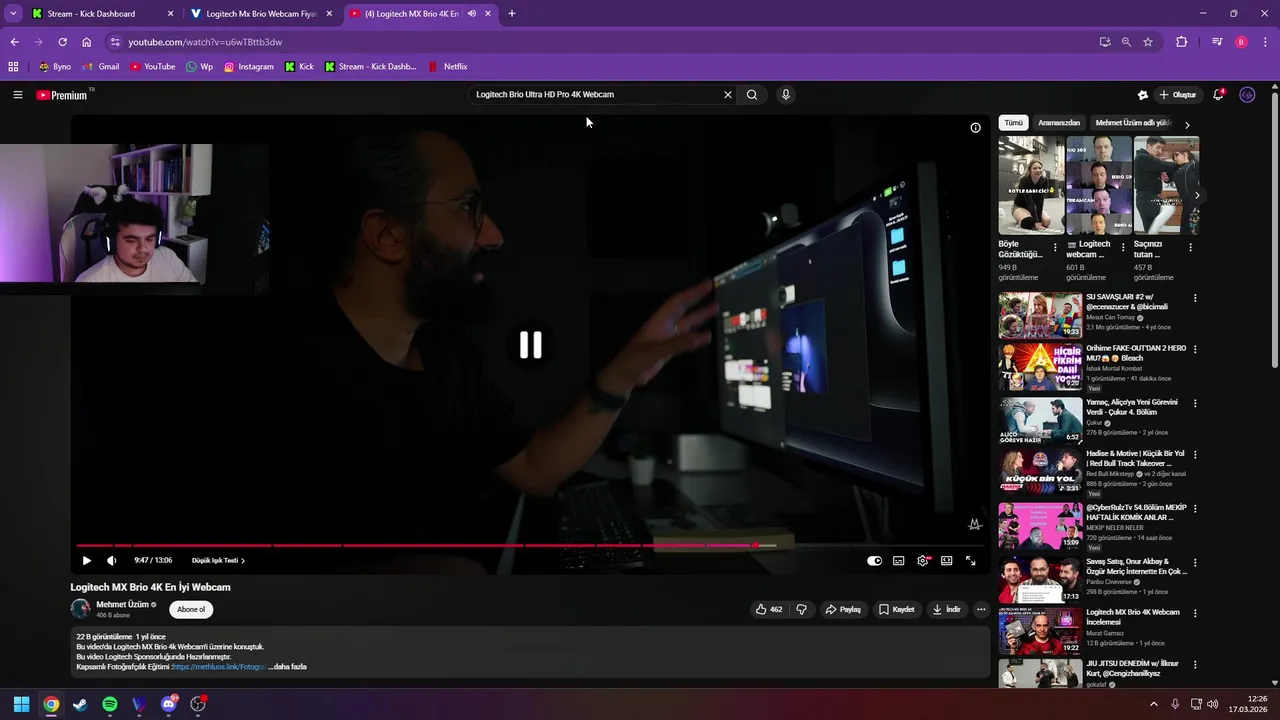Show more filter chips arrow
This screenshot has height=720, width=1280.
pos(1187,125)
